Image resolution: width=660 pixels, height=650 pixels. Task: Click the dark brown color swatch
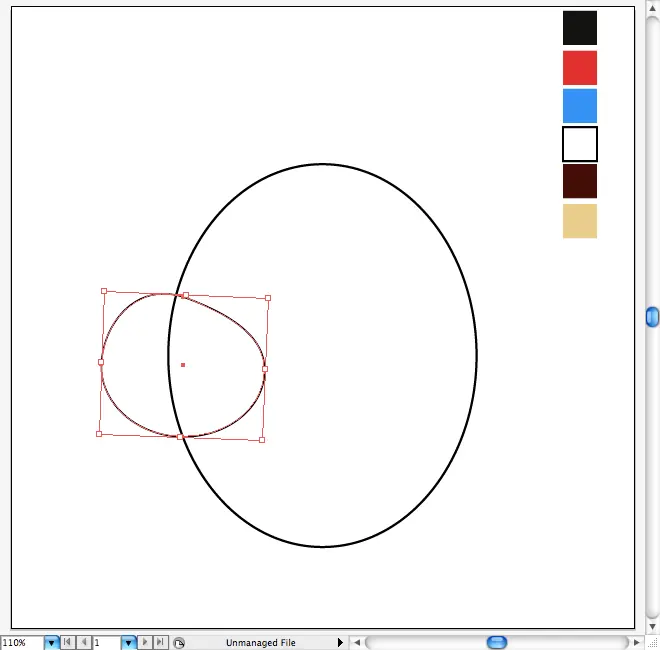580,181
